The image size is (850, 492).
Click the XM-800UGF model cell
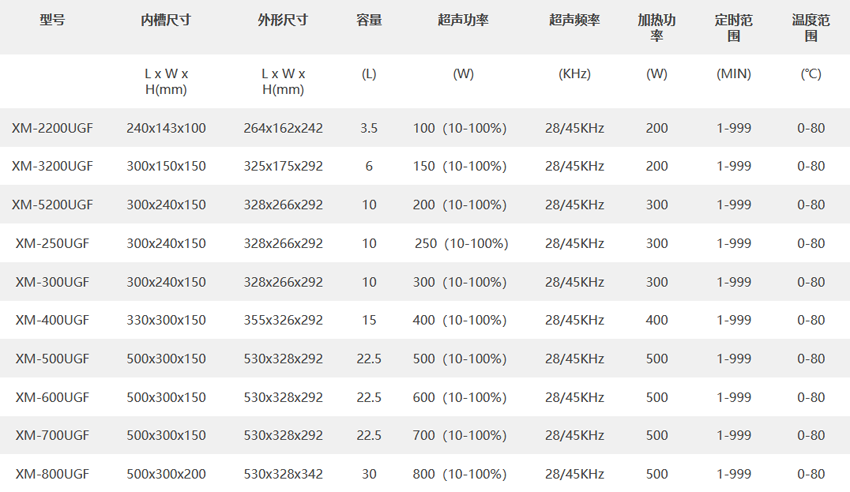[x=52, y=474]
